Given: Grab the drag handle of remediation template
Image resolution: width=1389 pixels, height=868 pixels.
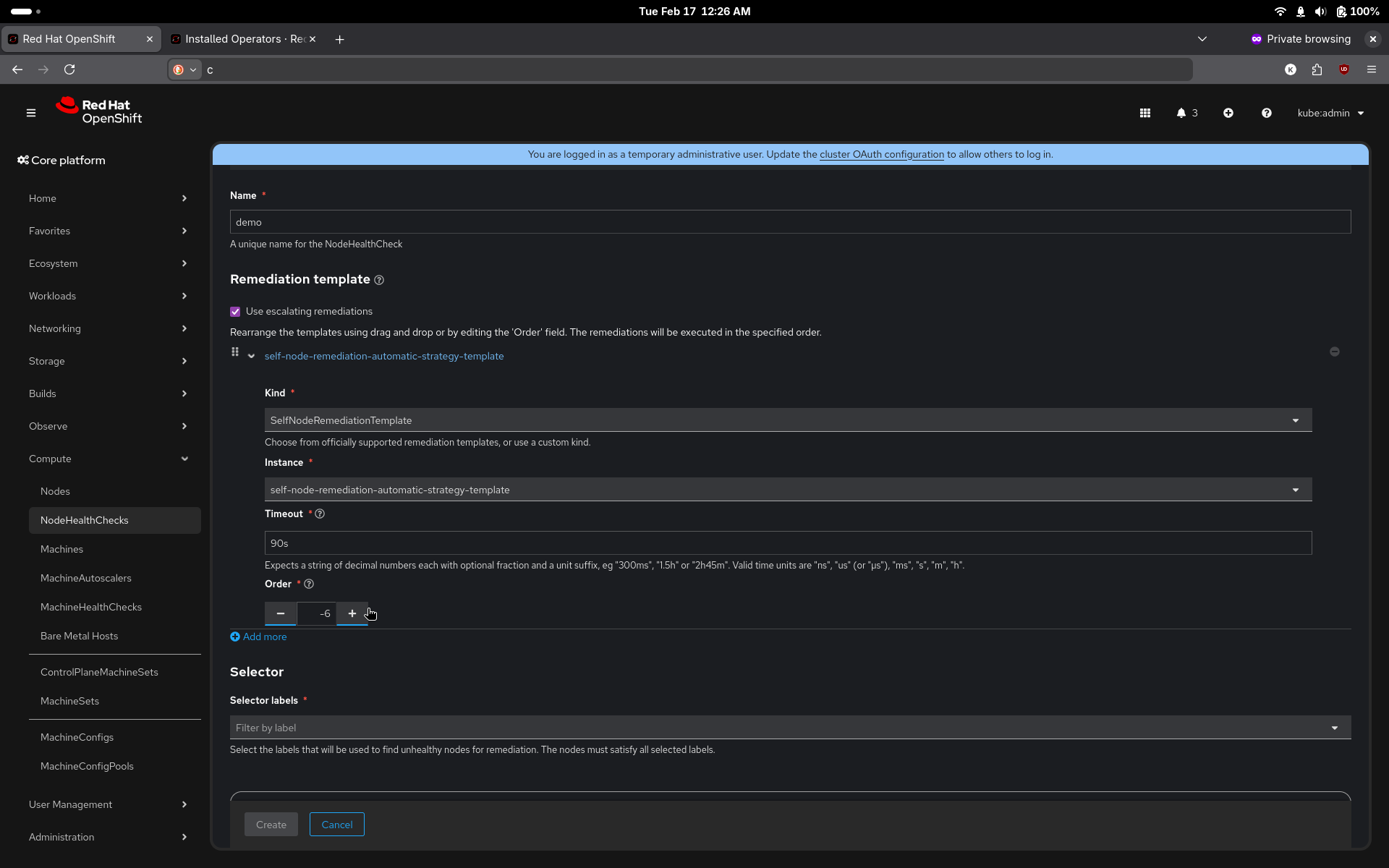Looking at the screenshot, I should click(235, 352).
